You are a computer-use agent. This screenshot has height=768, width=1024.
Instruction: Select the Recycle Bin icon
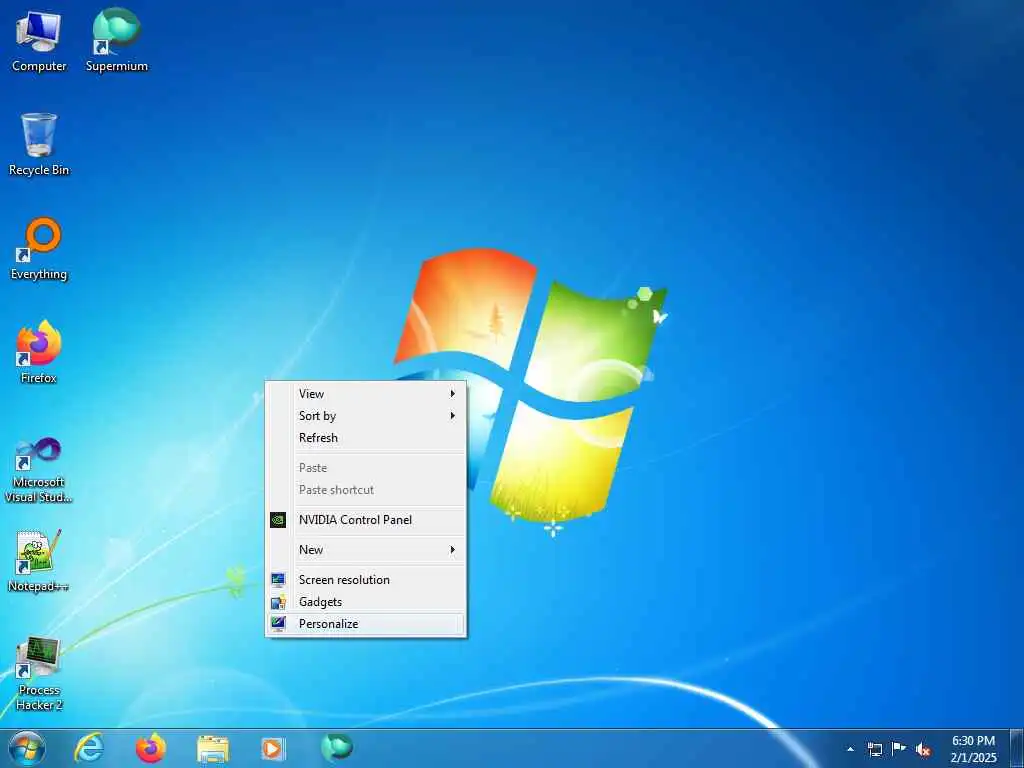tap(39, 144)
